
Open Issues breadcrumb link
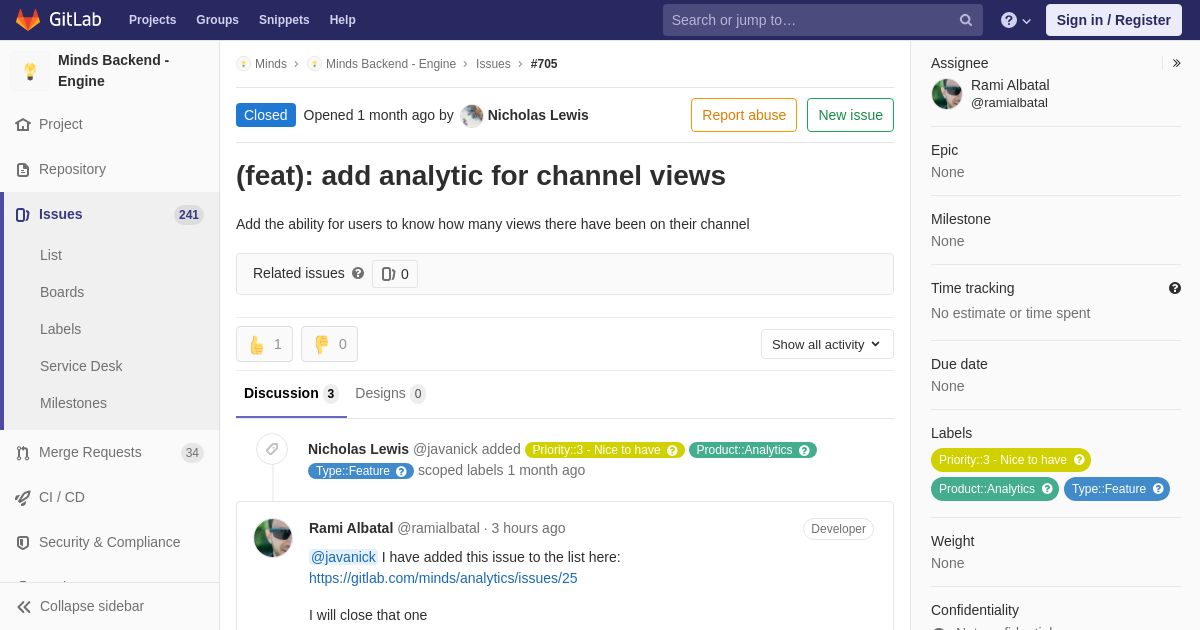pyautogui.click(x=493, y=64)
